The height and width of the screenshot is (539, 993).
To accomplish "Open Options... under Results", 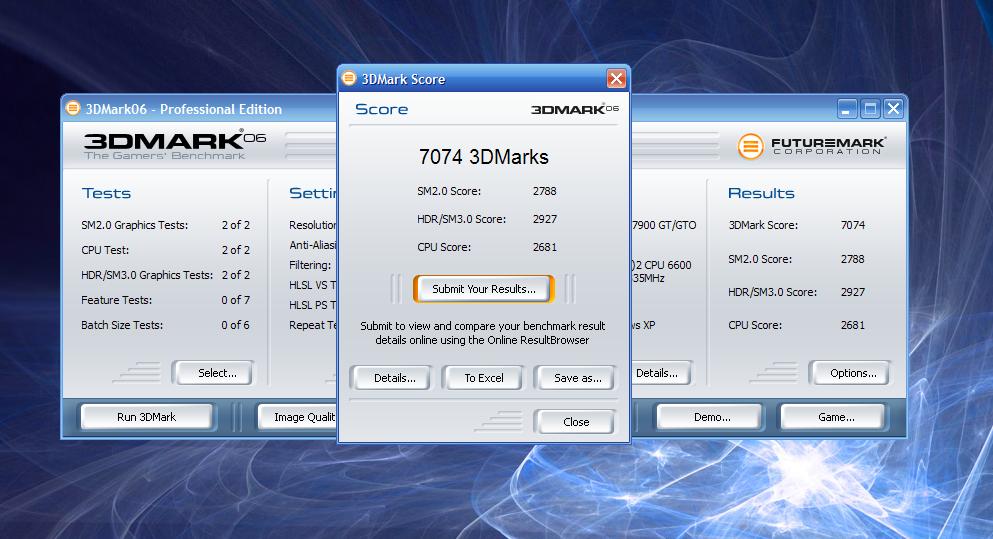I will (853, 373).
